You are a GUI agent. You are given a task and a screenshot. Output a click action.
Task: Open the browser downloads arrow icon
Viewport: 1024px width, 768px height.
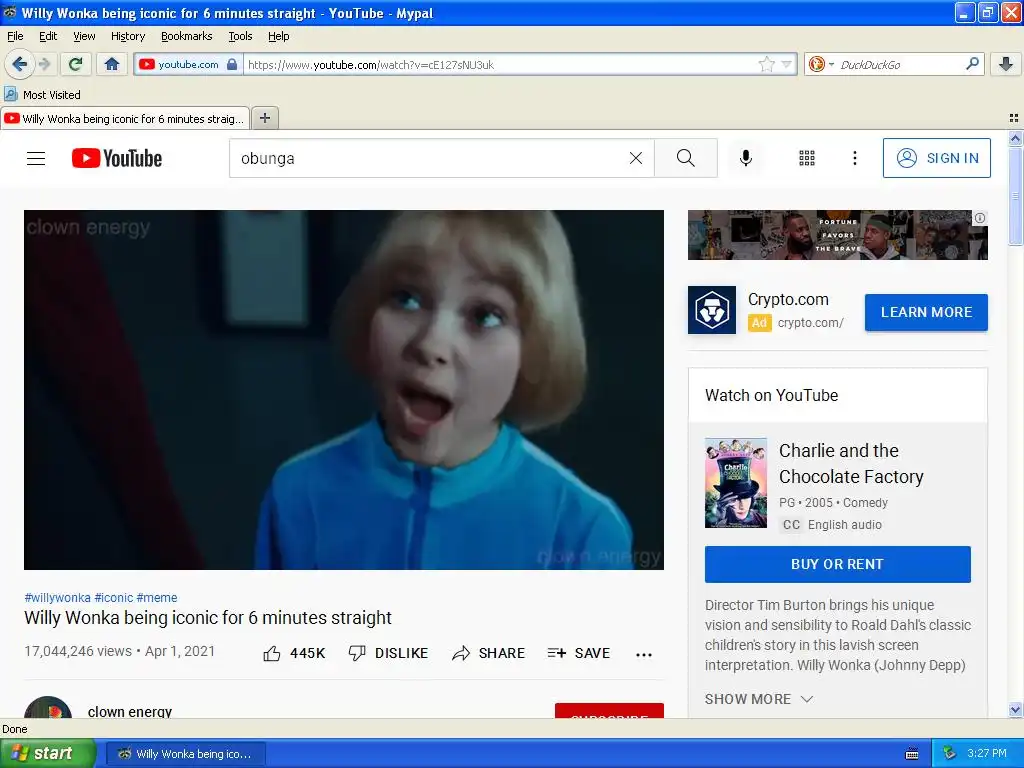[x=1006, y=64]
